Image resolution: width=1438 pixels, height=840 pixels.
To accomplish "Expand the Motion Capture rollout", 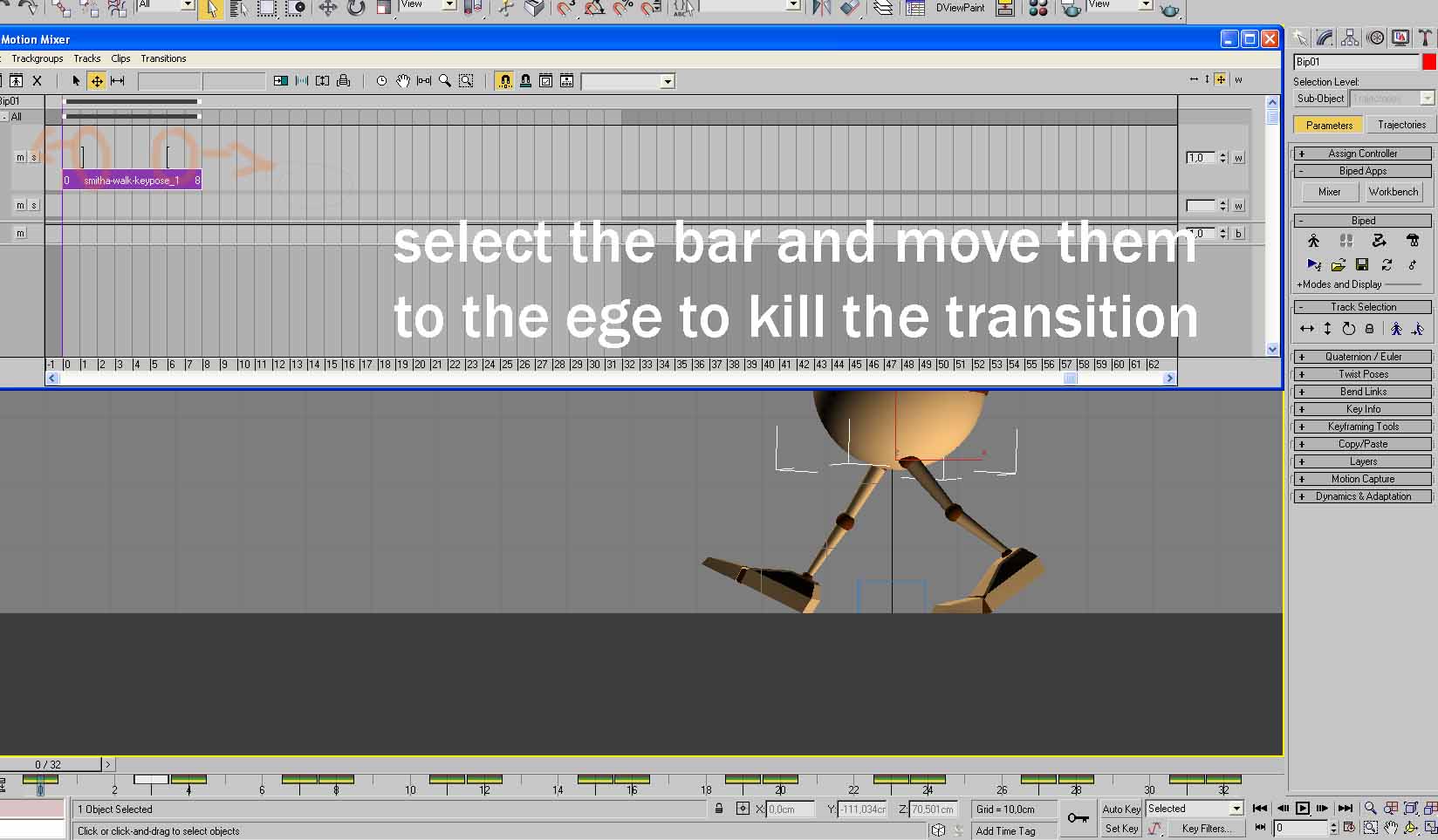I will (x=1363, y=479).
